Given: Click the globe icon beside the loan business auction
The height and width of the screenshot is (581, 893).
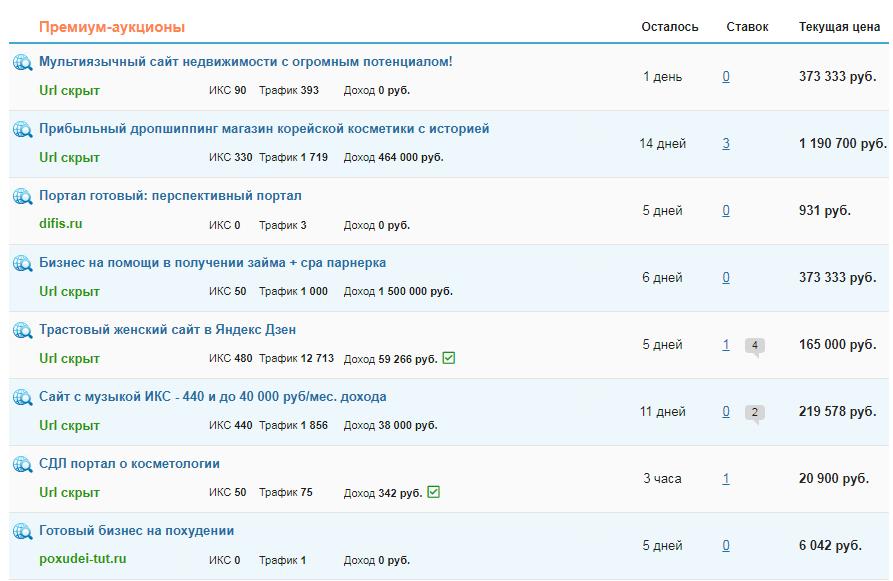Looking at the screenshot, I should (23, 263).
